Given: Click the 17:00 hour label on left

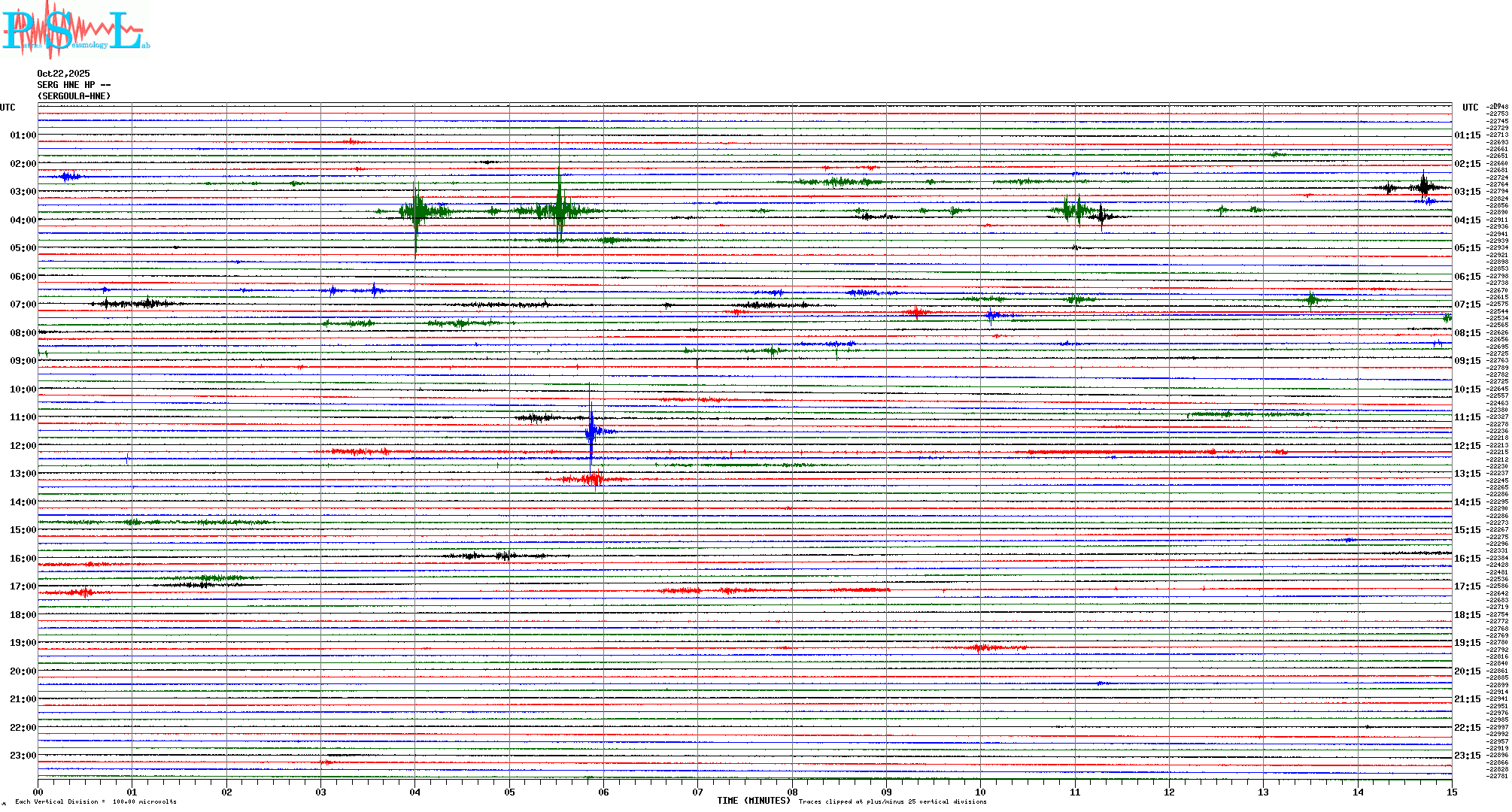Looking at the screenshot, I should (x=23, y=586).
